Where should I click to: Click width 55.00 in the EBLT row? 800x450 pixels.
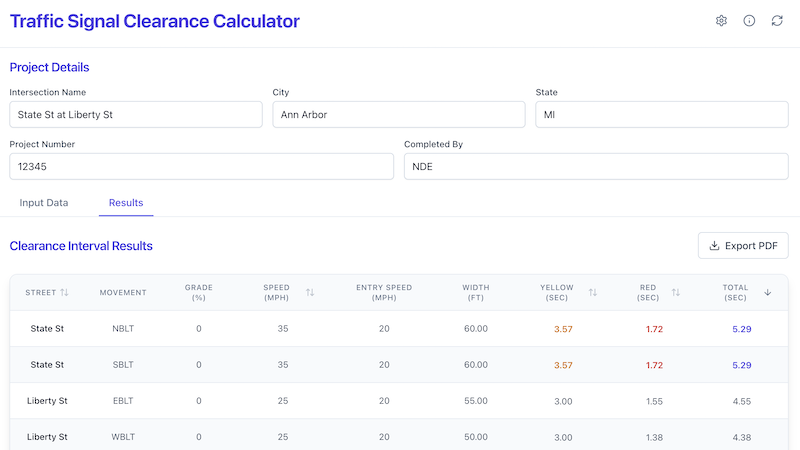tap(476, 401)
